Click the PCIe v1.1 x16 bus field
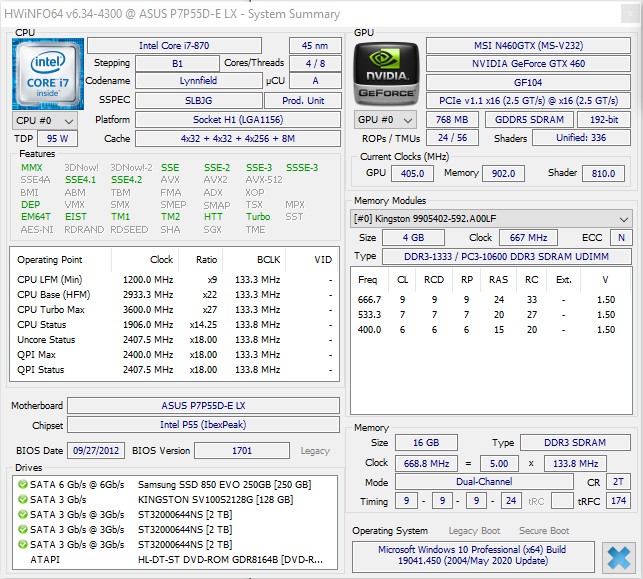Image resolution: width=643 pixels, height=579 pixels. [x=528, y=100]
